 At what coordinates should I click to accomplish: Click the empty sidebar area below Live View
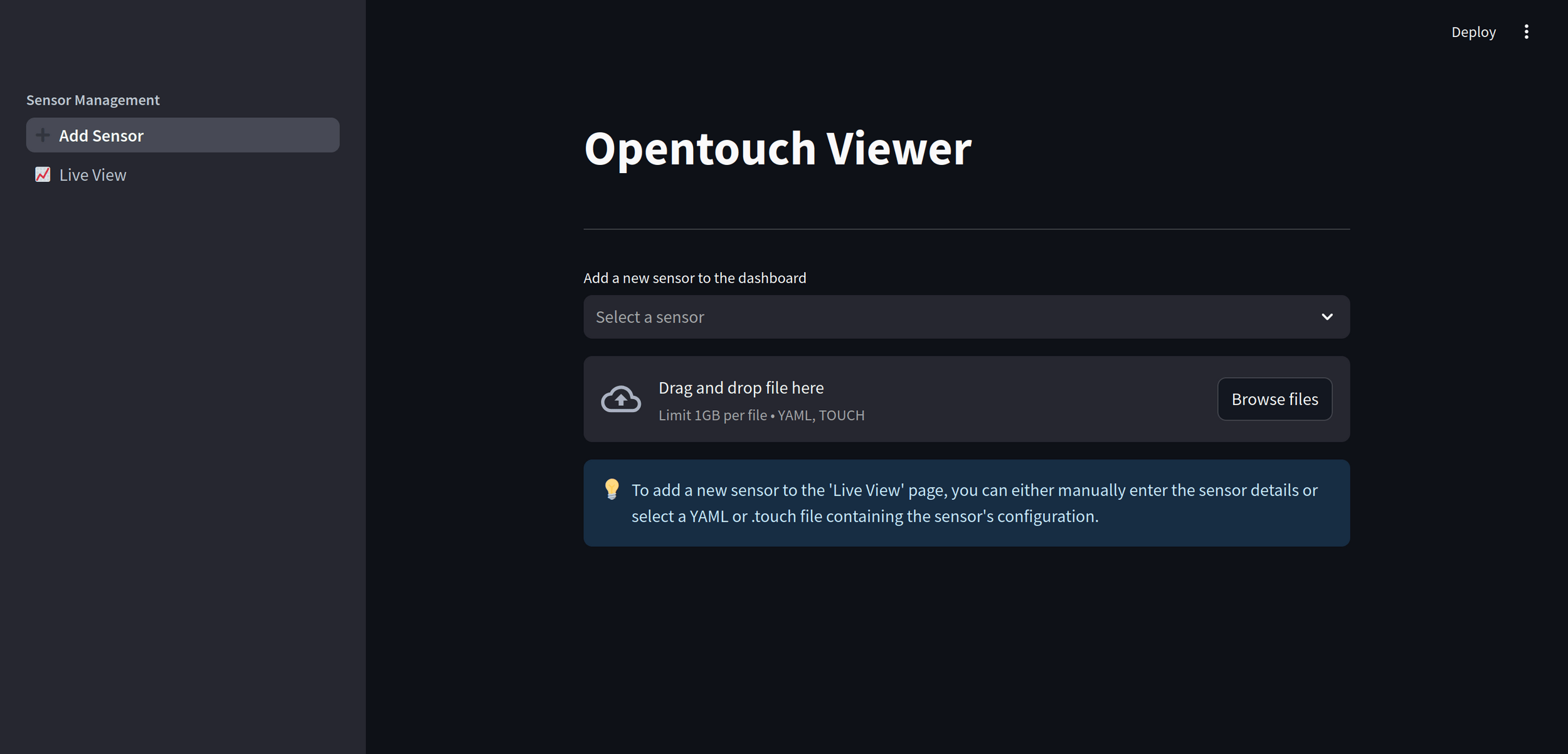[182, 439]
